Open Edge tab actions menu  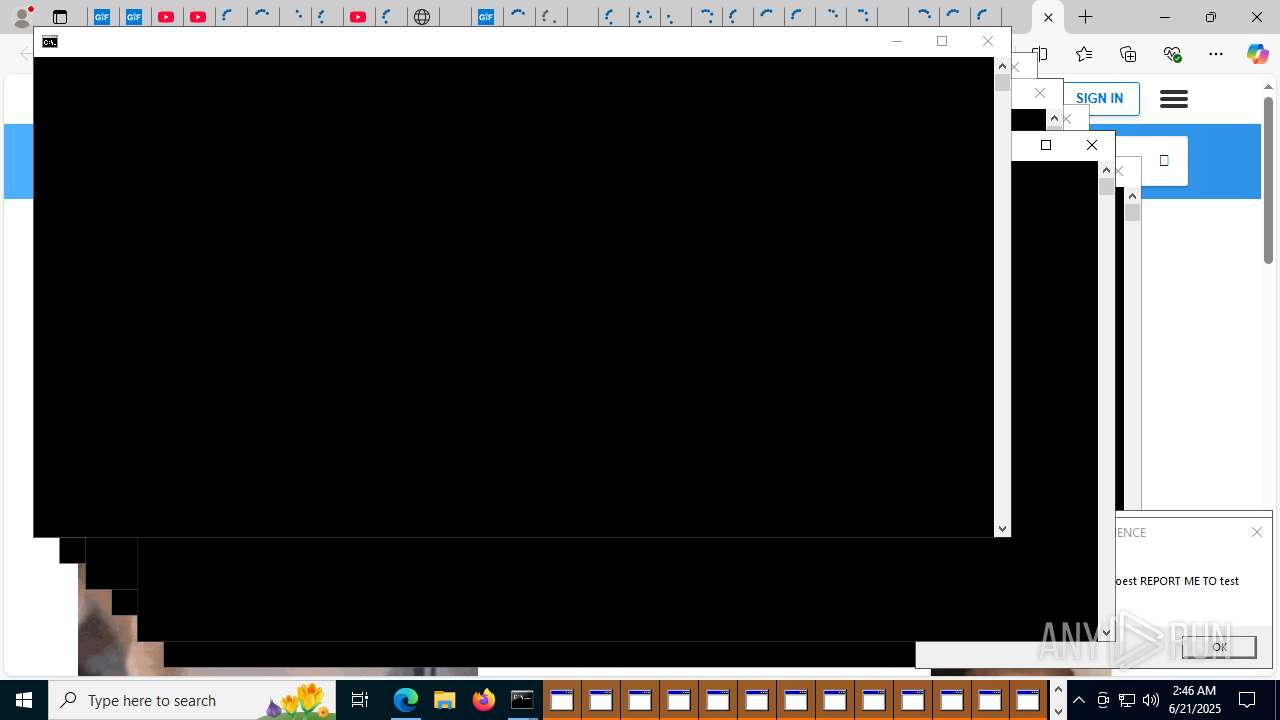click(x=60, y=17)
